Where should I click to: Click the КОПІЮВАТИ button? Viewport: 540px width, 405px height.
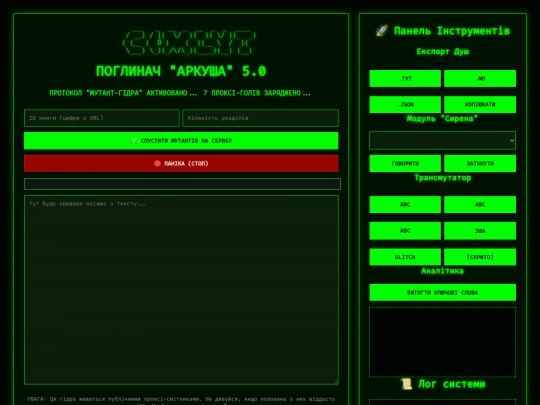coord(480,104)
